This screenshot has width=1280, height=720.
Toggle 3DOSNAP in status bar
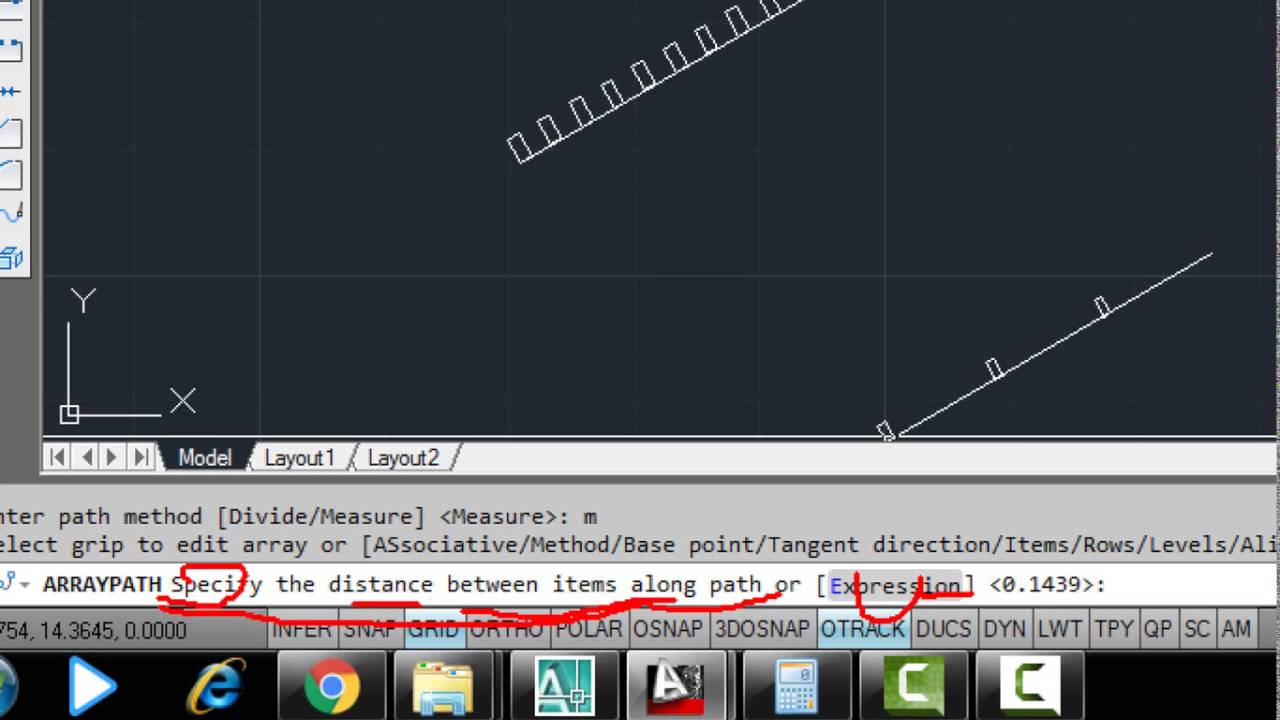click(x=762, y=630)
